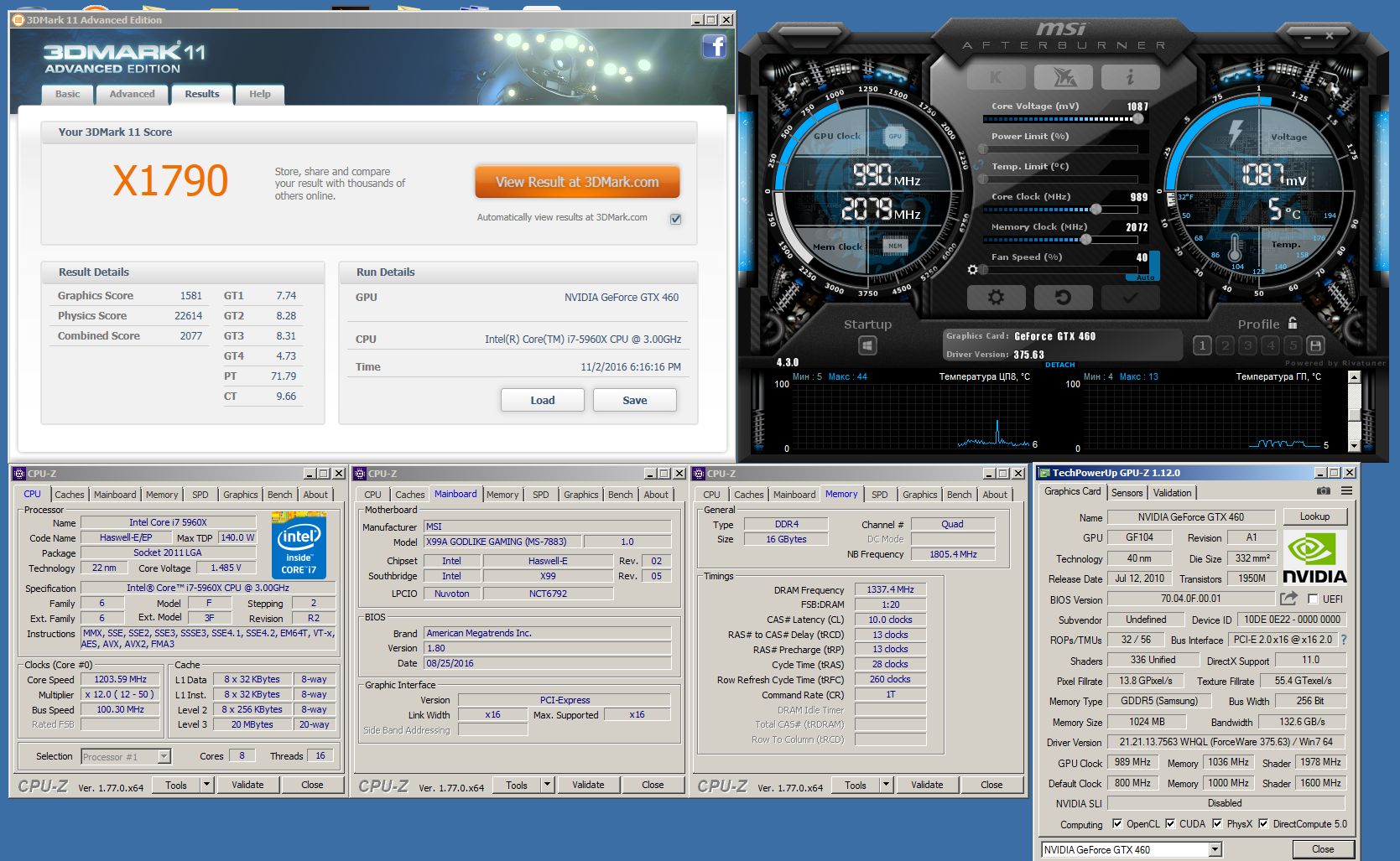Click the Windows Startup icon in Afterburner
Viewport: 1400px width, 861px height.
coord(867,345)
